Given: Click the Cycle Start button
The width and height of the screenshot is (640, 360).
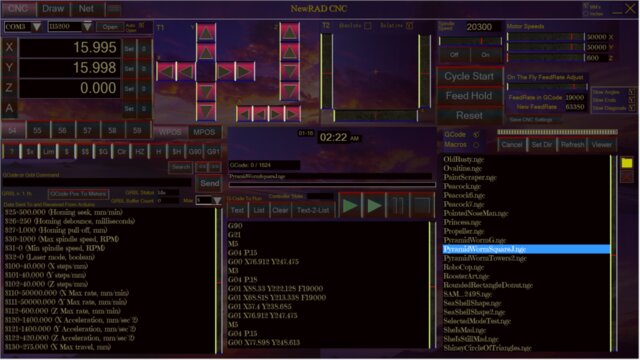Looking at the screenshot, I should coord(469,76).
